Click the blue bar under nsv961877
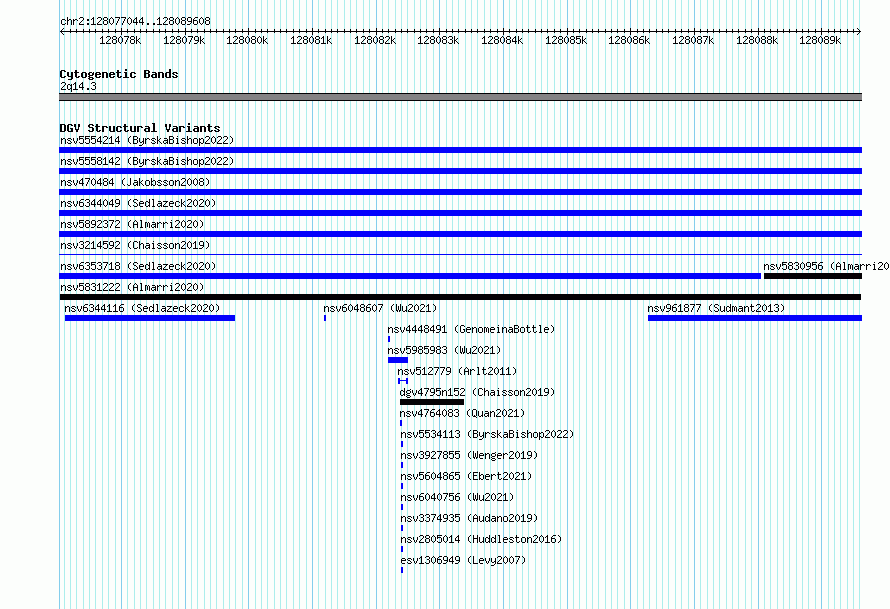This screenshot has height=609, width=890. (755, 318)
